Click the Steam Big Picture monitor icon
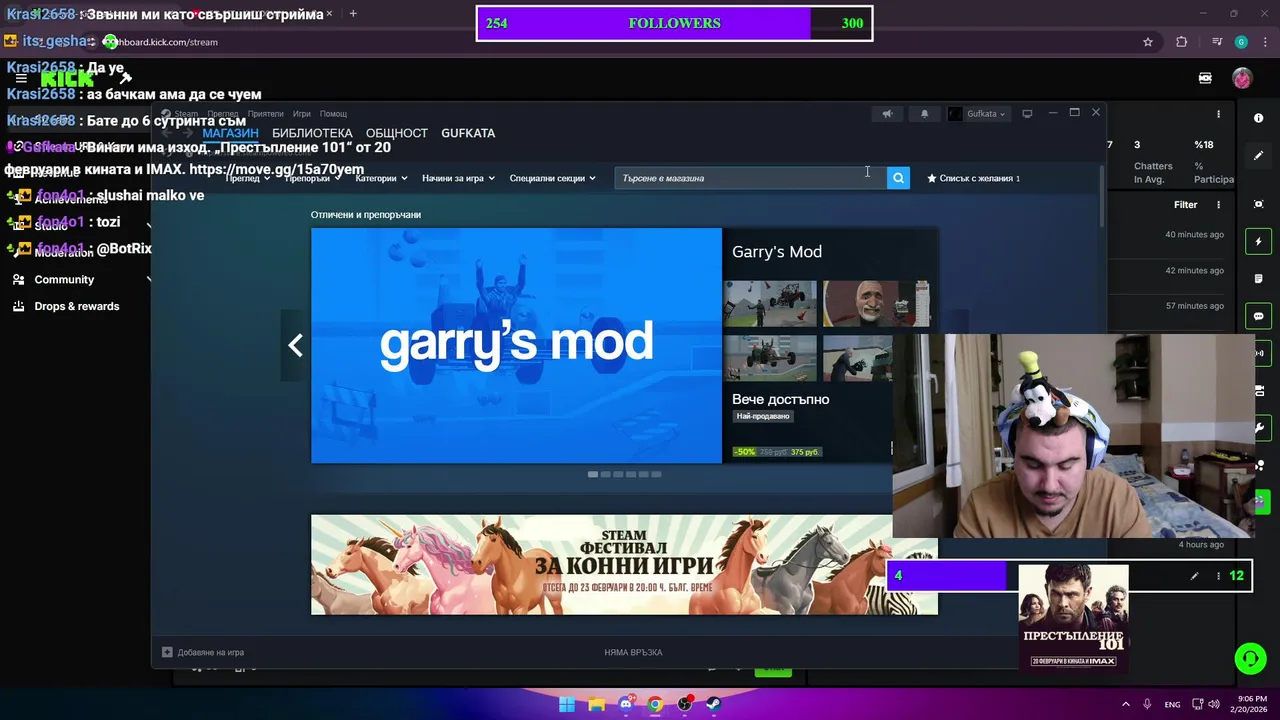 pyautogui.click(x=1027, y=114)
